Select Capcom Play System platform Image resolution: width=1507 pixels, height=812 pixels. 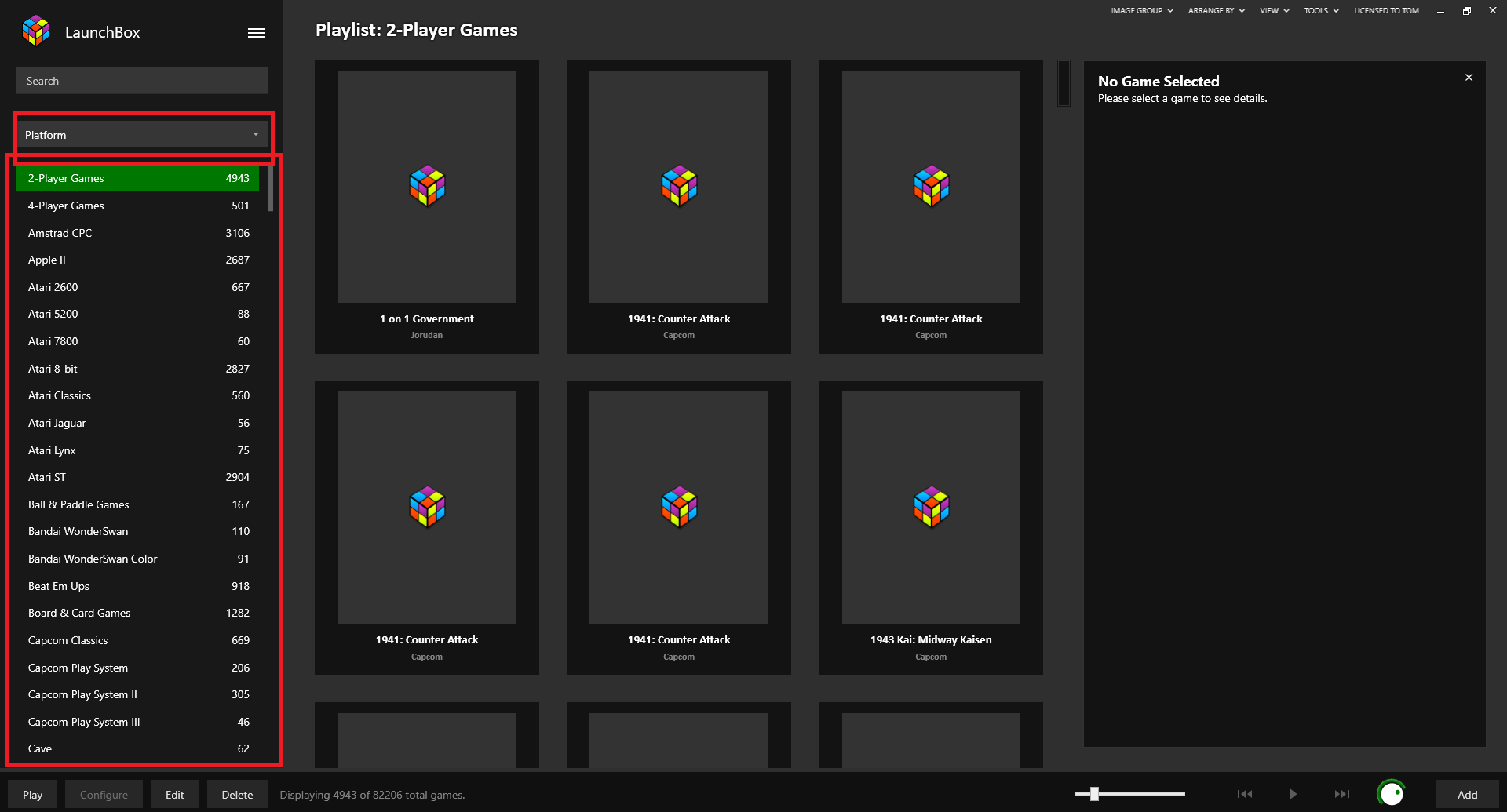(137, 668)
